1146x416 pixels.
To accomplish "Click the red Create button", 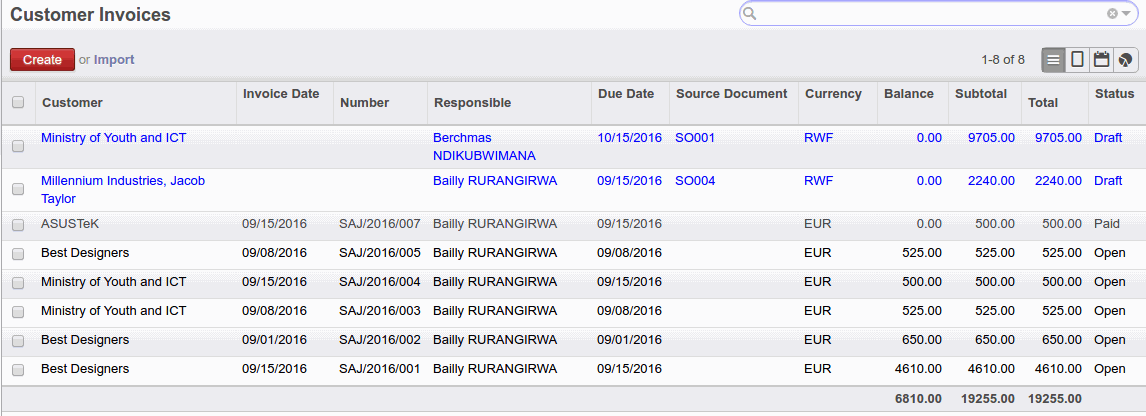I will (x=42, y=60).
